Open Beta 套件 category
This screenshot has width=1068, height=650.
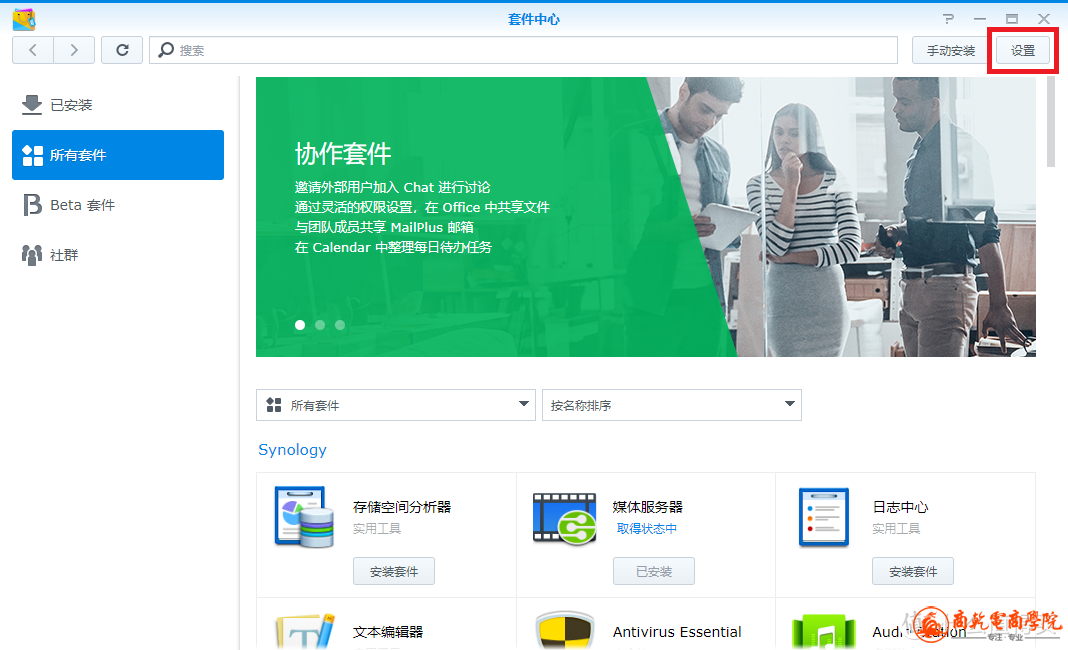pyautogui.click(x=118, y=204)
